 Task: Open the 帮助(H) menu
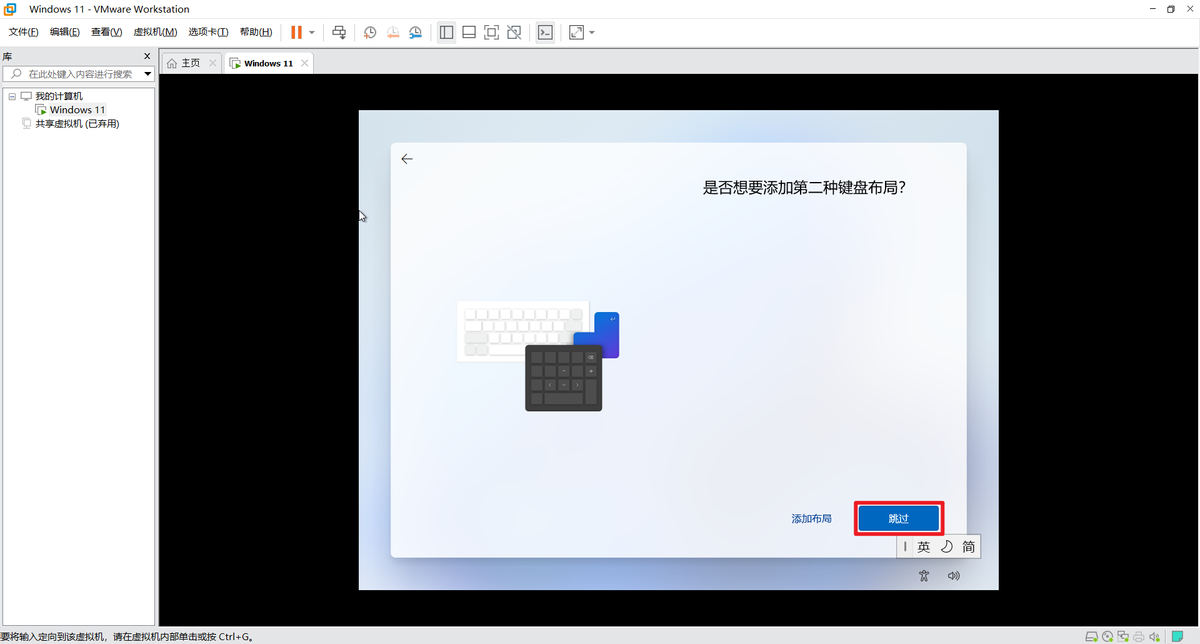256,32
